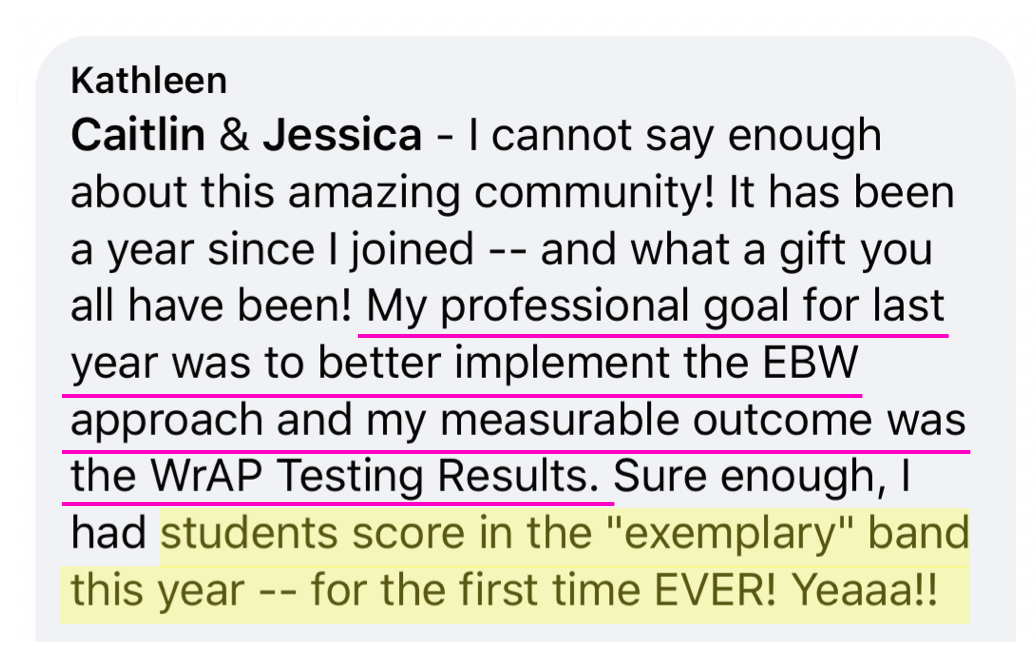Click the underlined phrase "measurable outcome"
Viewport: 1036px width, 668px height.
(655, 420)
